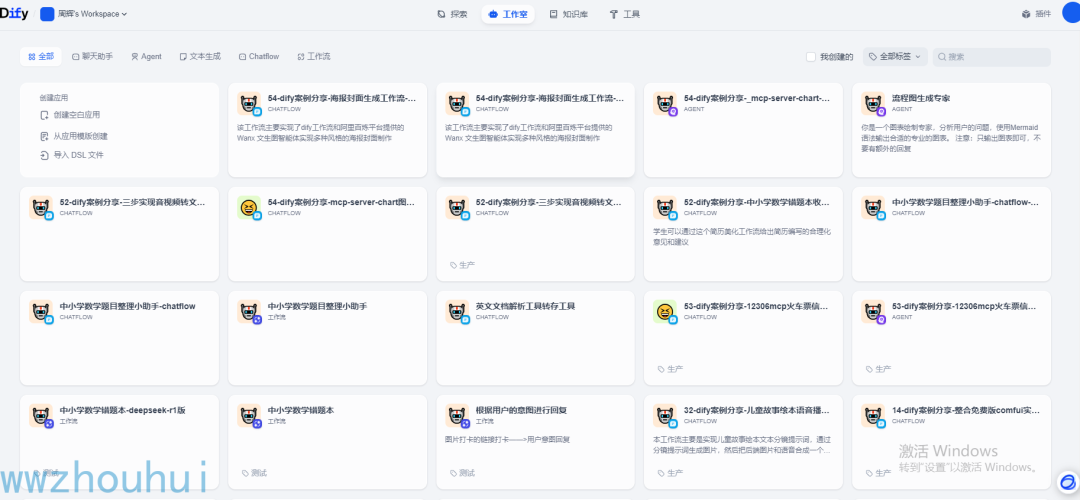Click the 创建空白应用 document icon
The width and height of the screenshot is (1080, 500).
click(x=45, y=115)
